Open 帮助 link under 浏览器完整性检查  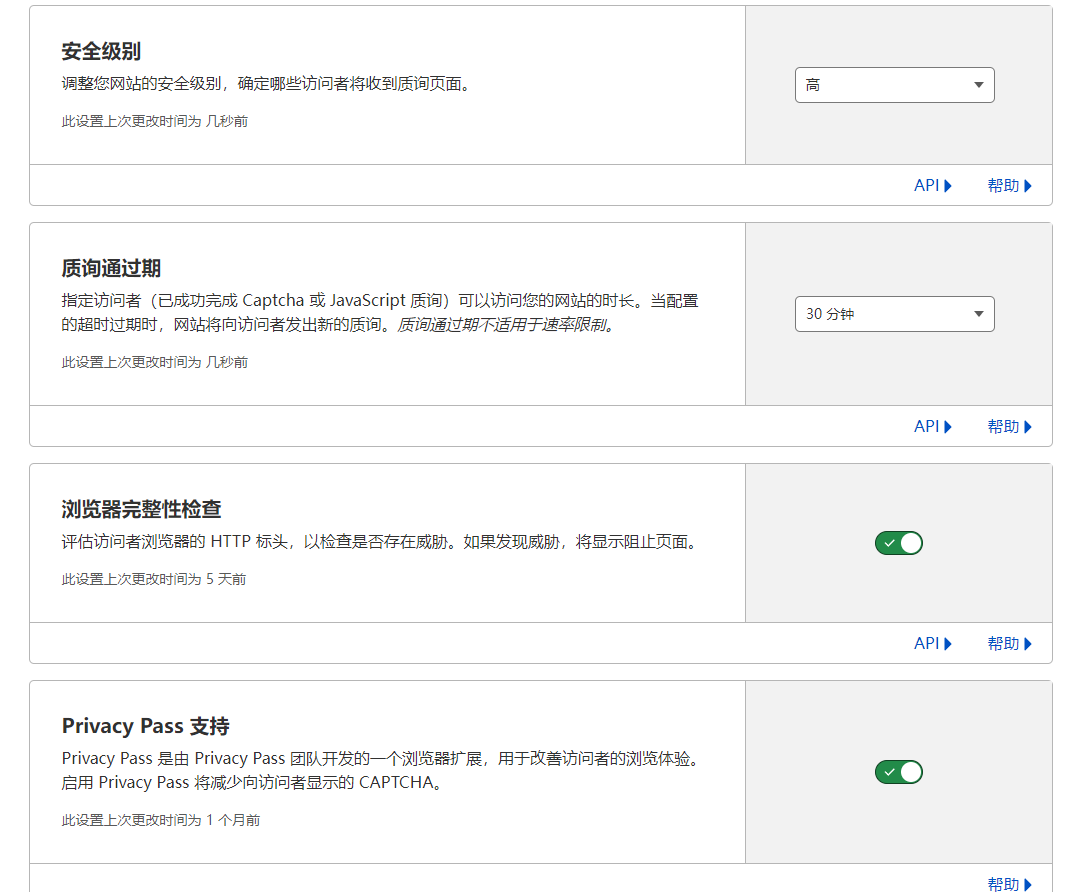[1008, 643]
